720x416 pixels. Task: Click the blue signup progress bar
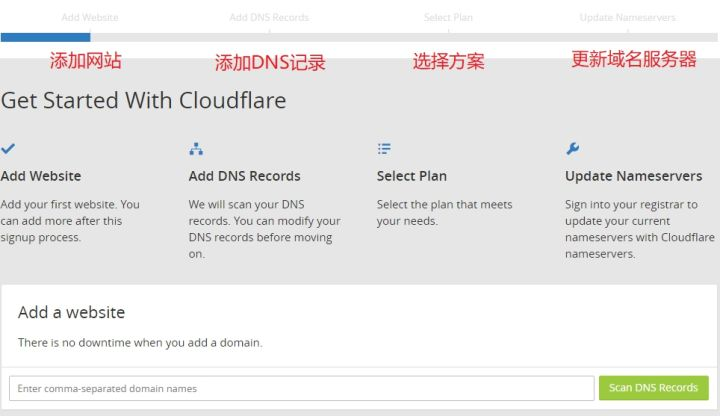coord(45,37)
